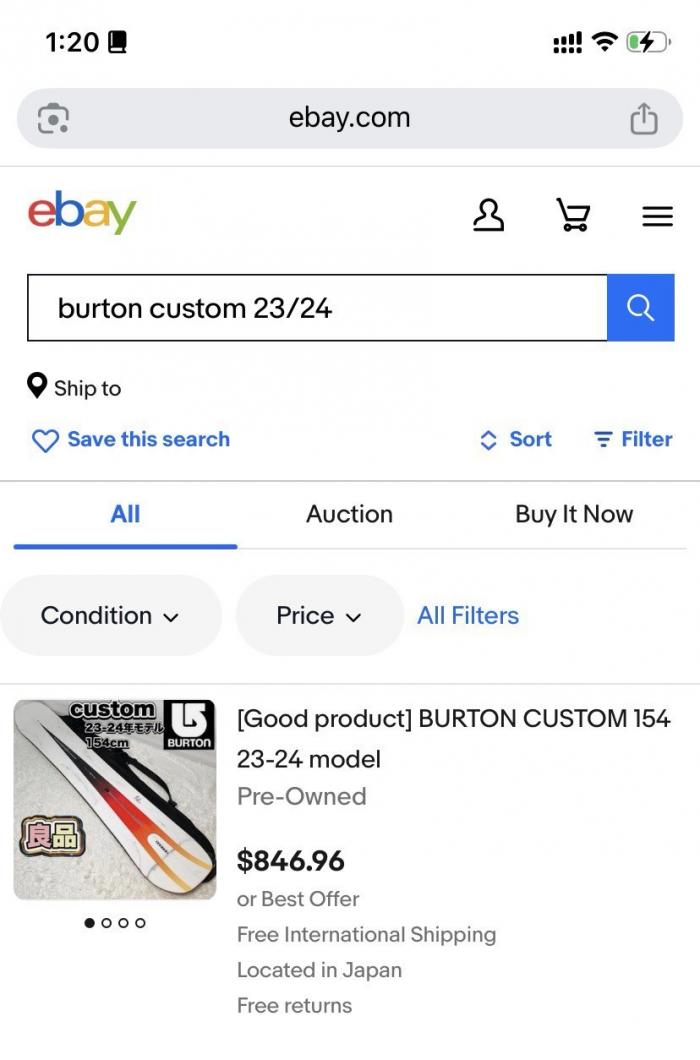Image resolution: width=700 pixels, height=1060 pixels.
Task: Tap the Ship to location pin
Action: click(38, 386)
